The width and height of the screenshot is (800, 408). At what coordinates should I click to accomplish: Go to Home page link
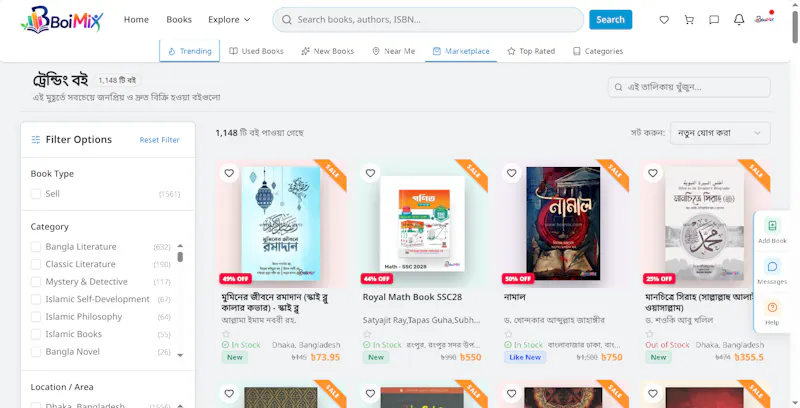point(136,20)
